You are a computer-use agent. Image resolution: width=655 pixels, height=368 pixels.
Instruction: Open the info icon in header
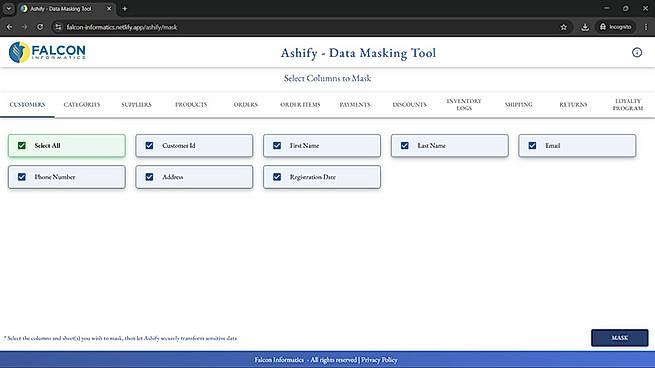(637, 53)
